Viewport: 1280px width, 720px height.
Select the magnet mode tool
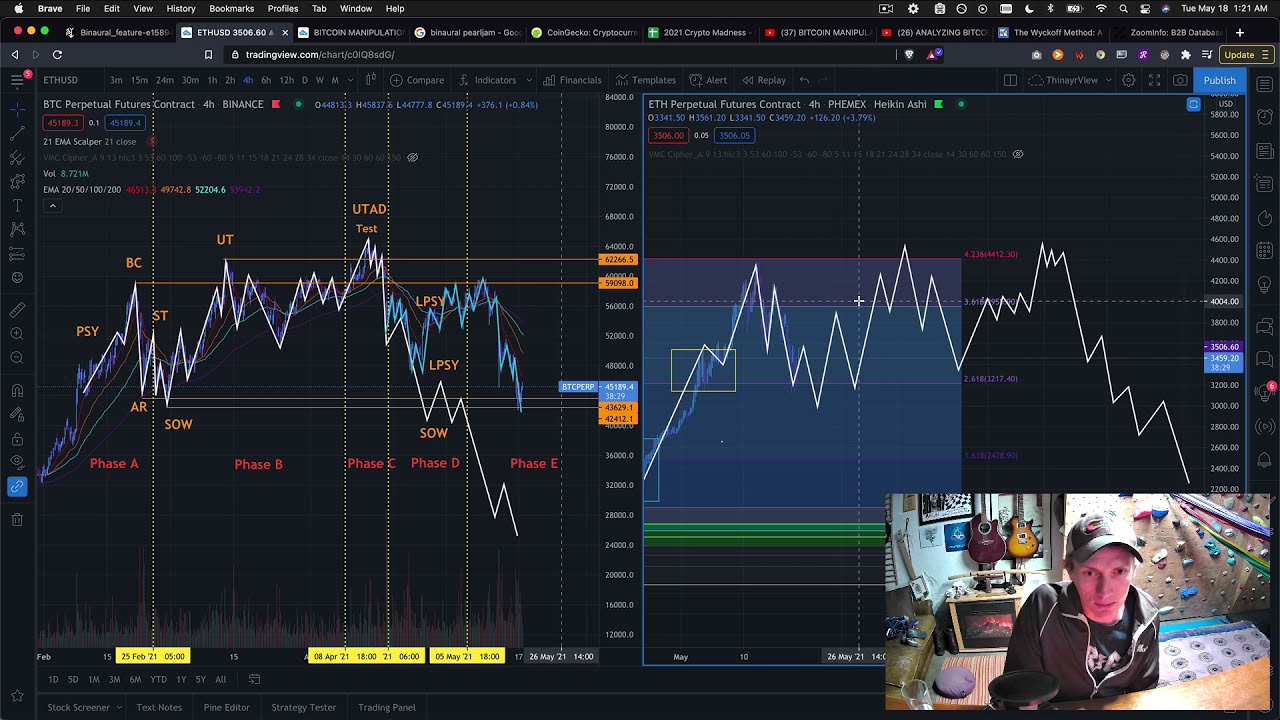[x=17, y=390]
